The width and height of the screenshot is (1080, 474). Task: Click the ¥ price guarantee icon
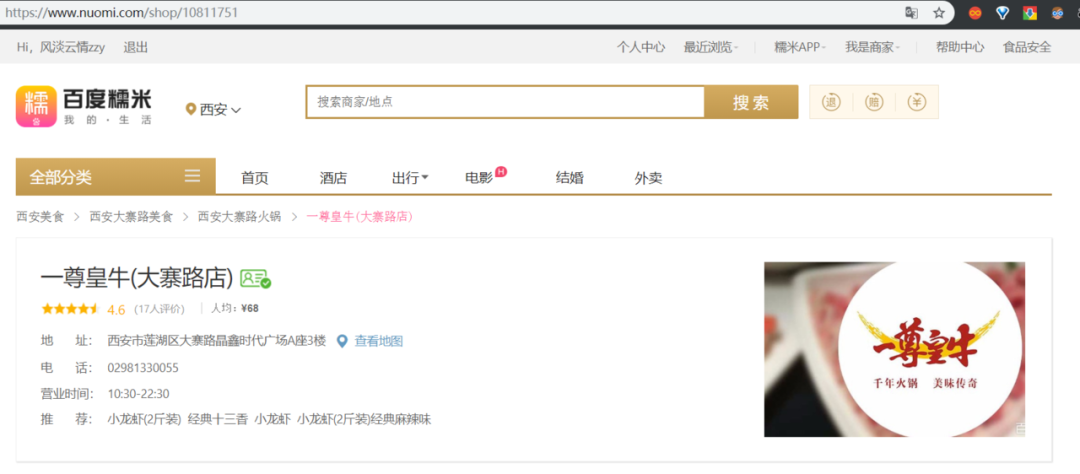[917, 103]
